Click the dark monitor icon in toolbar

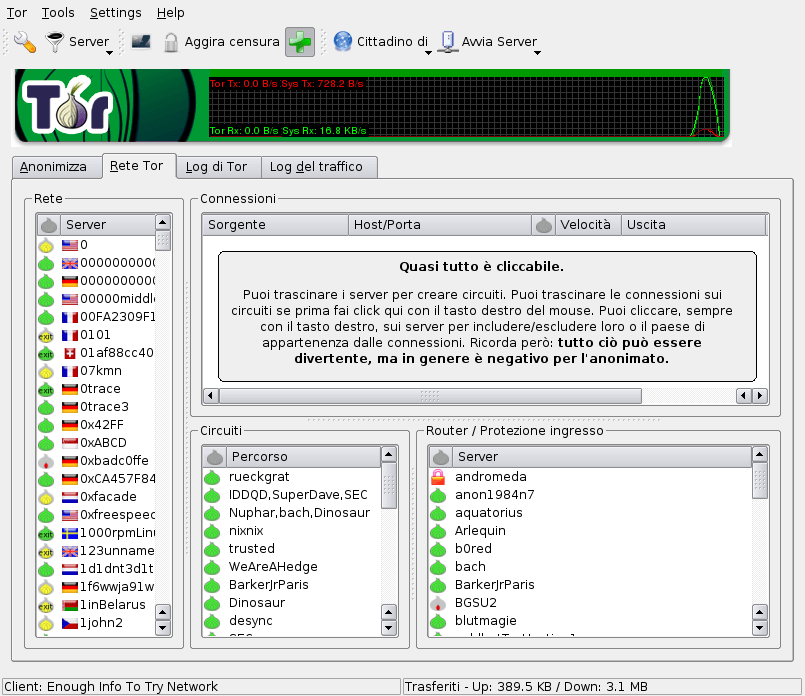tap(141, 42)
